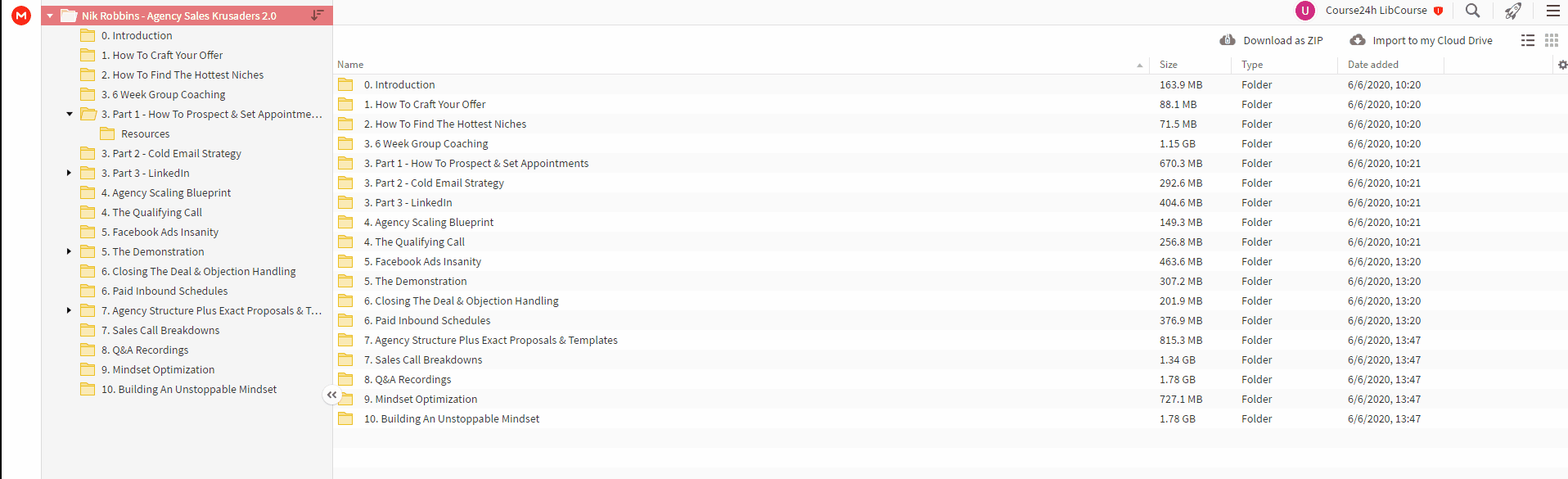Open column settings gear icon

pyautogui.click(x=1562, y=65)
